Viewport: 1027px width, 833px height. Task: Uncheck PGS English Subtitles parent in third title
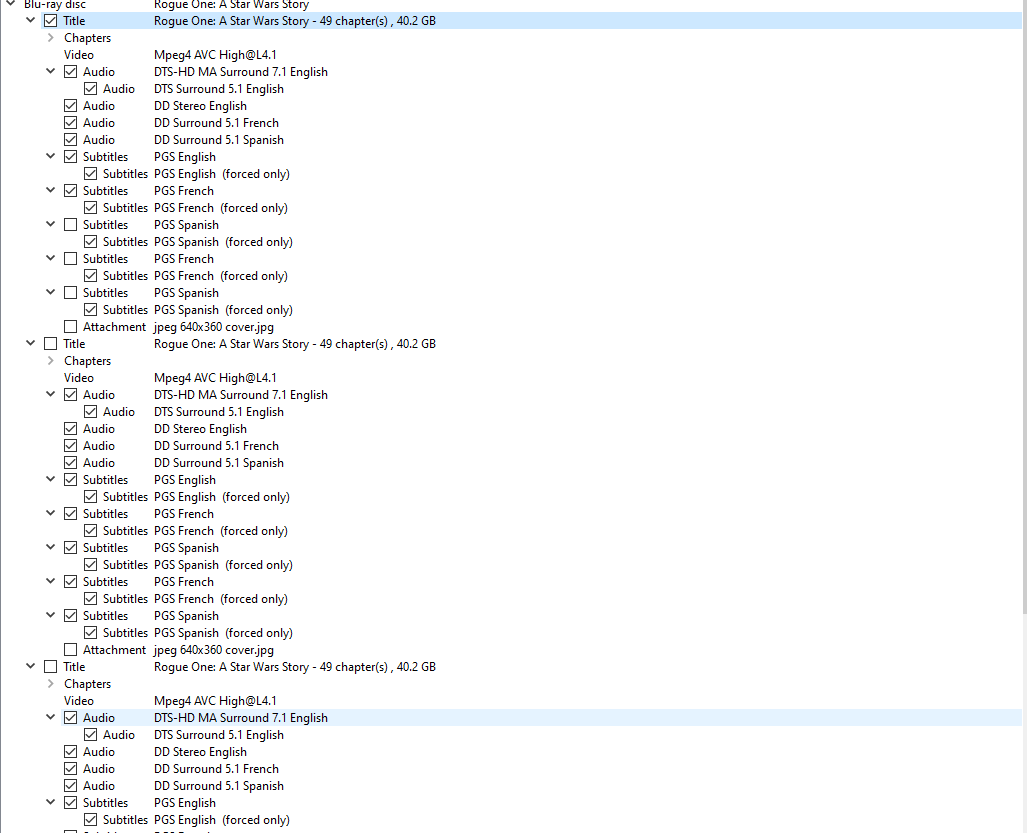(x=71, y=803)
